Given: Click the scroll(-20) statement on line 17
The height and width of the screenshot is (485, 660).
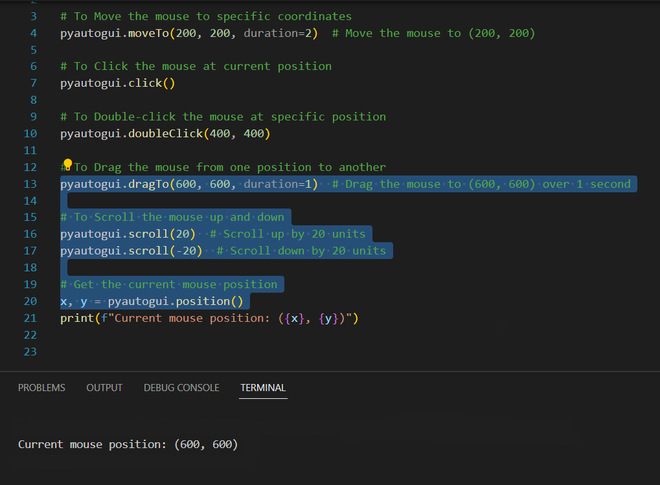Looking at the screenshot, I should [131, 251].
